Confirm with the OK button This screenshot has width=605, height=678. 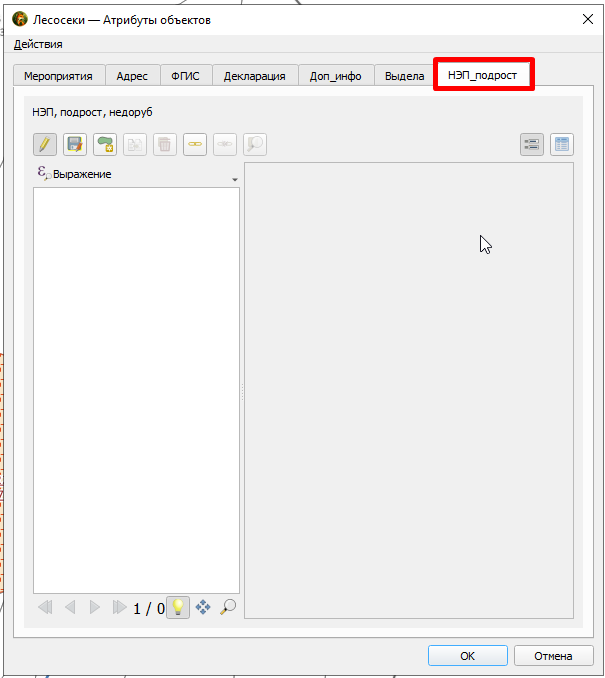[467, 656]
